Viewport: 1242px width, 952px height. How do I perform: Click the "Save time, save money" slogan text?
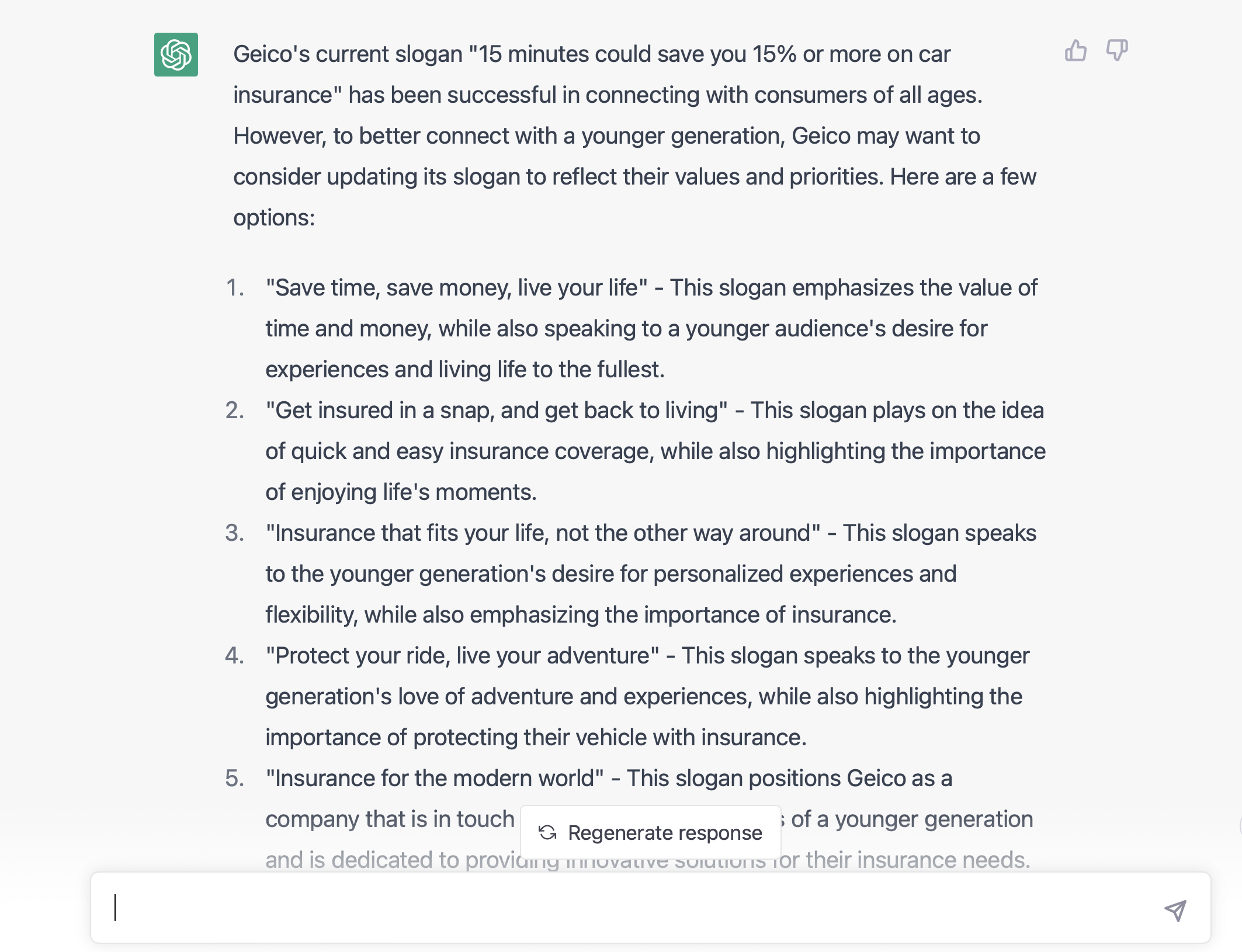(456, 288)
